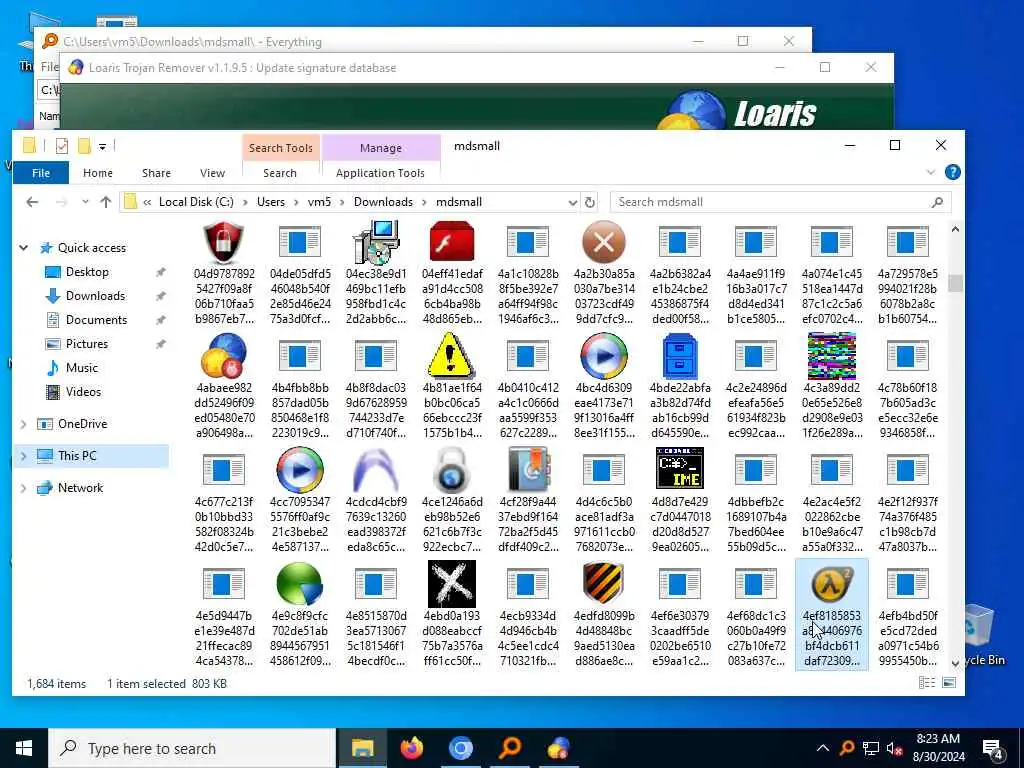Select the green globe file 4e9c8f9cfc

(300, 615)
